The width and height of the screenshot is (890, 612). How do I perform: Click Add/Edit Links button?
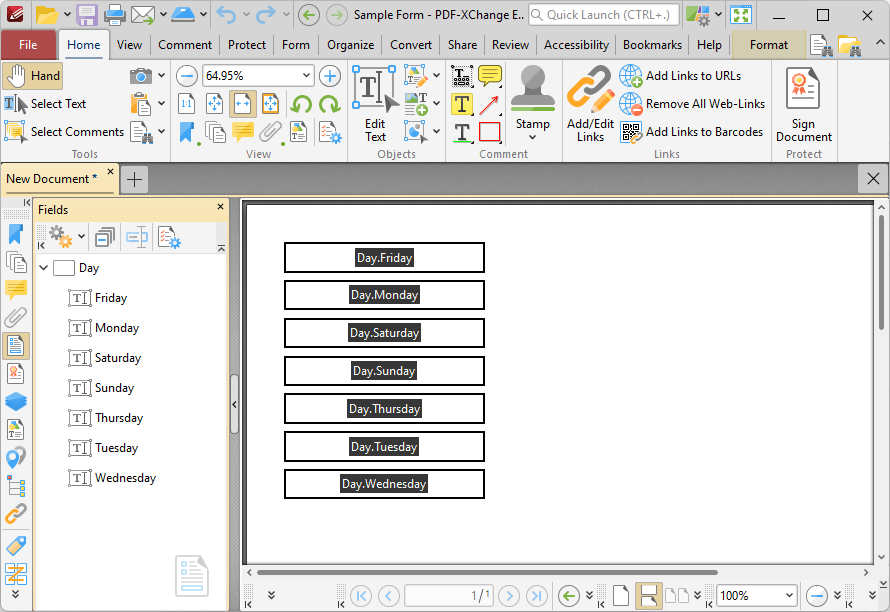pyautogui.click(x=590, y=104)
